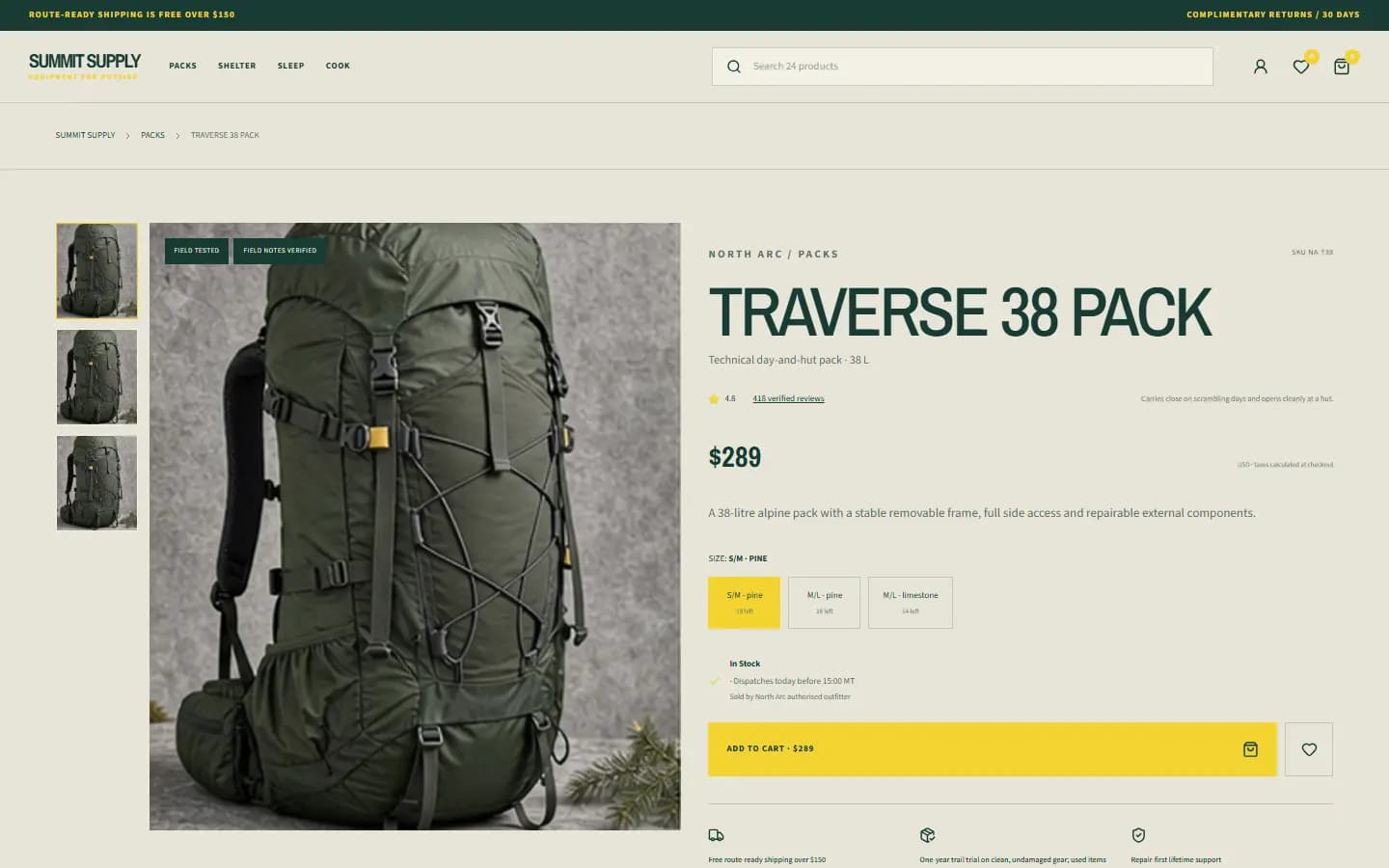This screenshot has height=868, width=1389.
Task: Open the Cook menu item
Action: [x=338, y=67]
